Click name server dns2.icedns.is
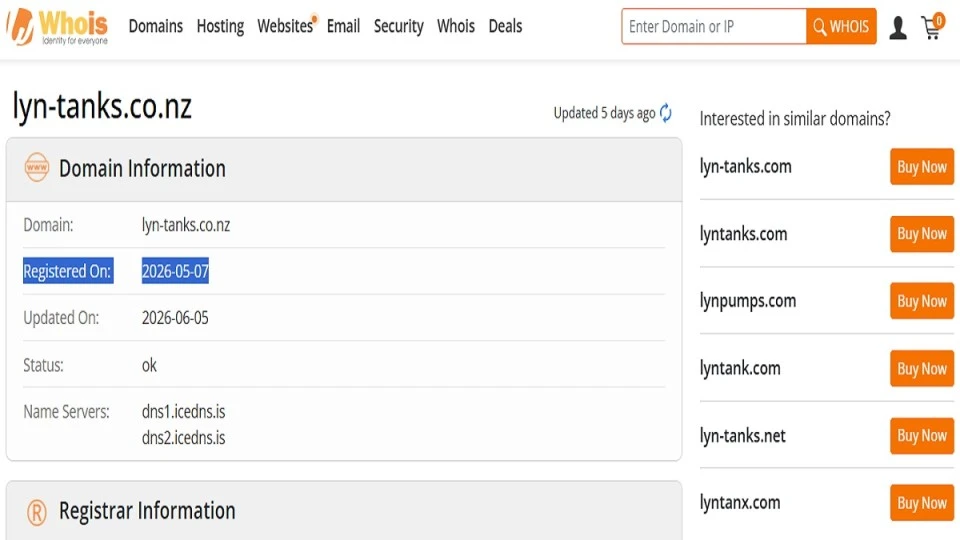Image resolution: width=960 pixels, height=540 pixels. (x=184, y=438)
